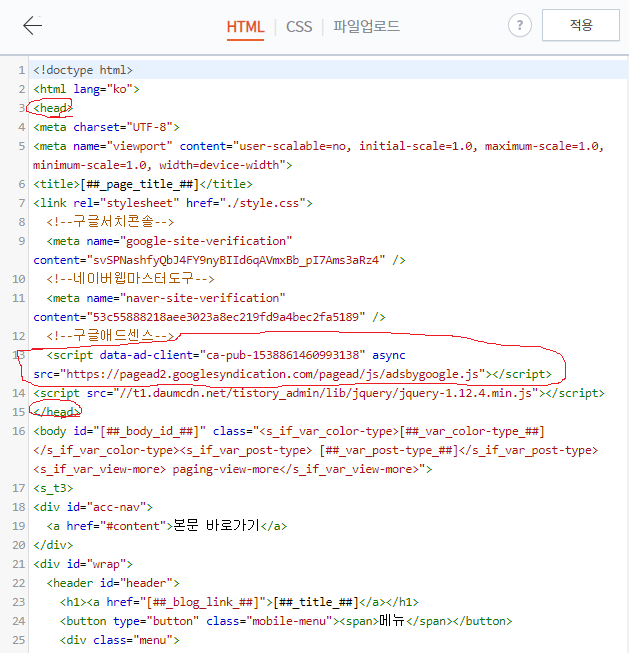Click the paging-view-more line
This screenshot has width=629, height=653.
[x=232, y=469]
